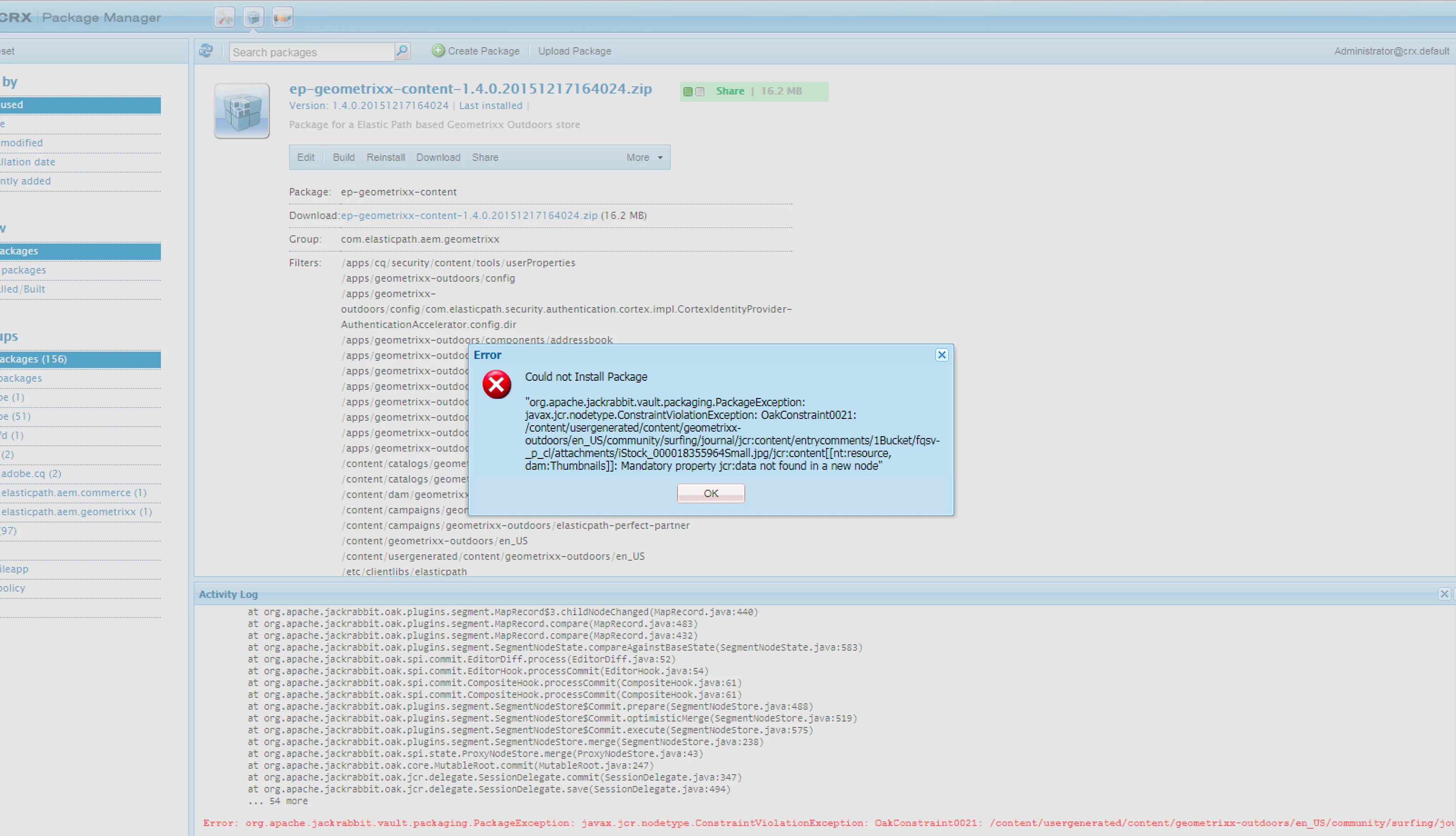1456x836 pixels.
Task: Click the Search packages input field
Action: [311, 52]
